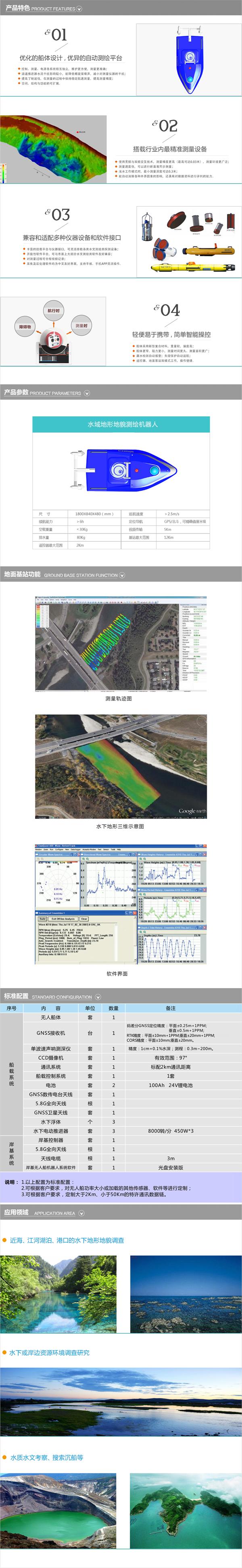Select the 航行时 circular icon

(x=54, y=310)
